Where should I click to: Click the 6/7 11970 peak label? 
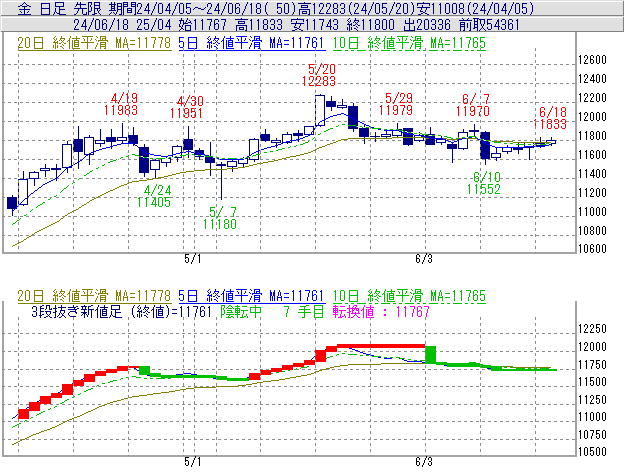point(473,105)
